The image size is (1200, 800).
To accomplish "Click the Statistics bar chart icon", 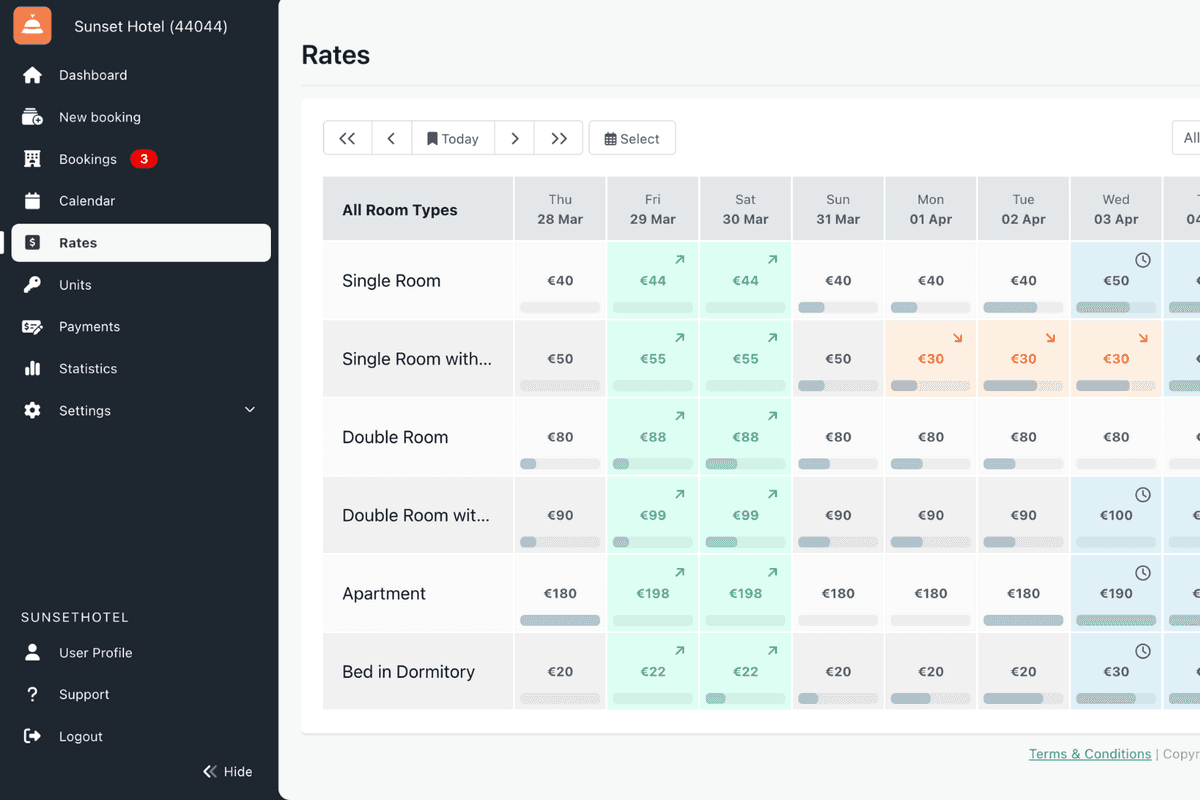I will (32, 369).
